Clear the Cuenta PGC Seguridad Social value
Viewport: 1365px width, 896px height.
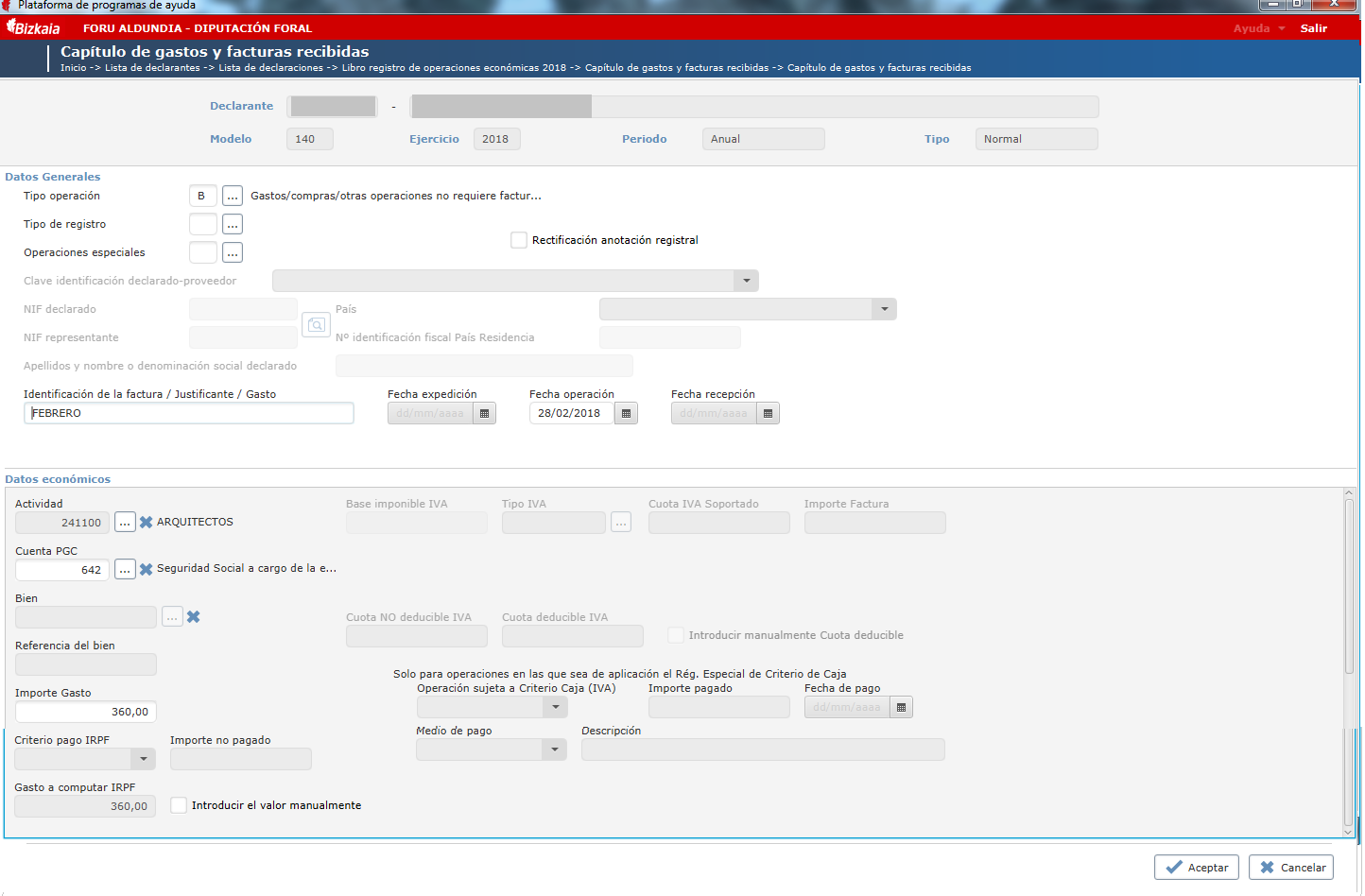[x=147, y=569]
